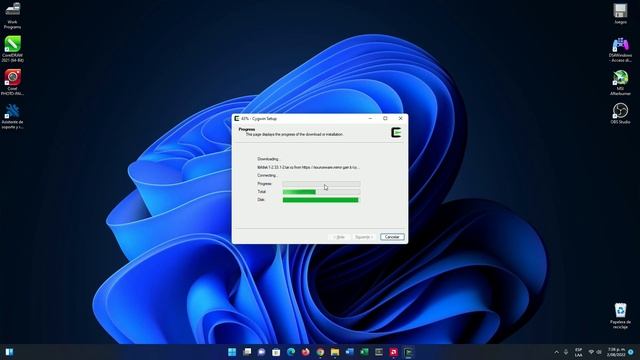Open the taskbar clock and calendar
Image resolution: width=640 pixels, height=360 pixels.
click(x=616, y=352)
